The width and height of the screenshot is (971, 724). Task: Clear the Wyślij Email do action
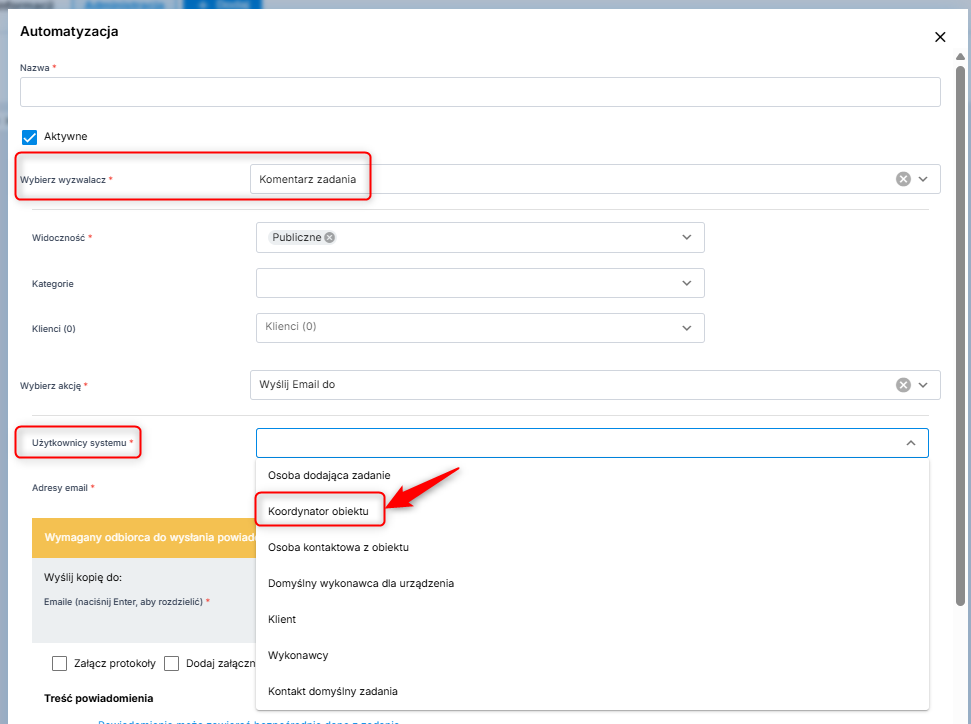pos(903,385)
